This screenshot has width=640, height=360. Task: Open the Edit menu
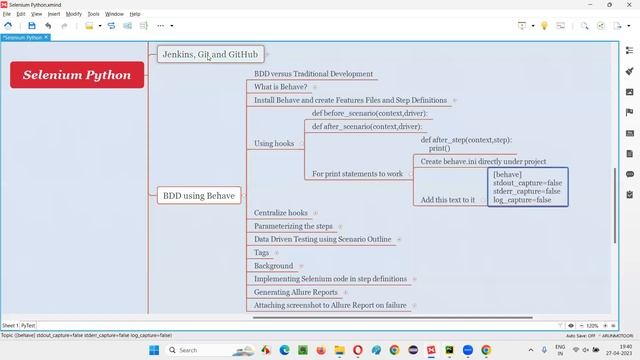(21, 14)
